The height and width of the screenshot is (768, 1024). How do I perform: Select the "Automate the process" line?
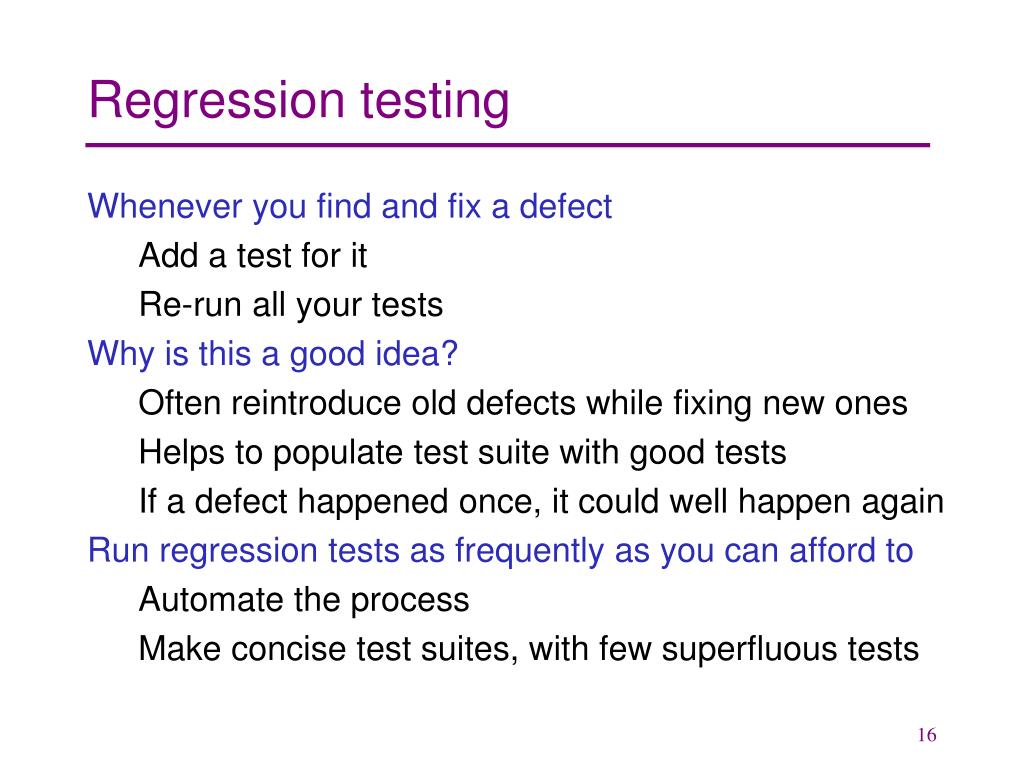pos(304,600)
